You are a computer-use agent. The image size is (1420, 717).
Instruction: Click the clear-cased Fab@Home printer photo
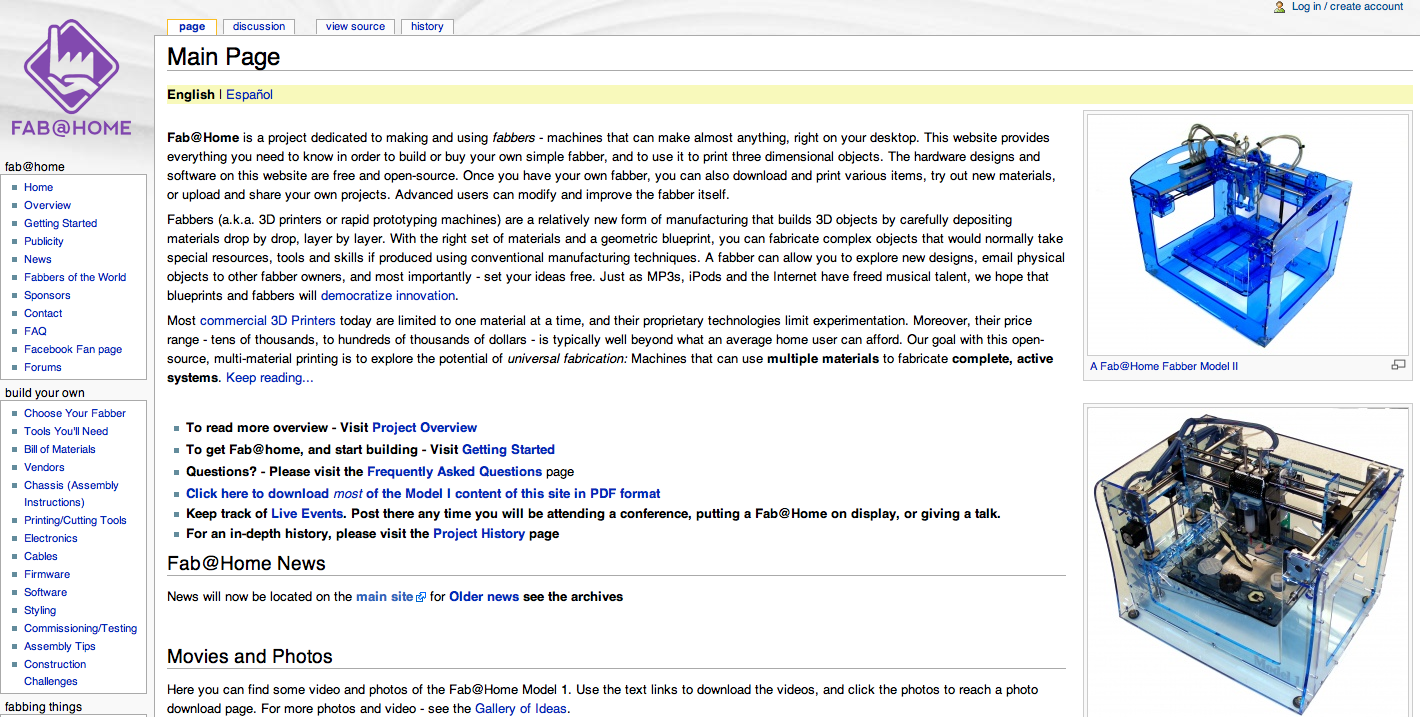coord(1250,562)
